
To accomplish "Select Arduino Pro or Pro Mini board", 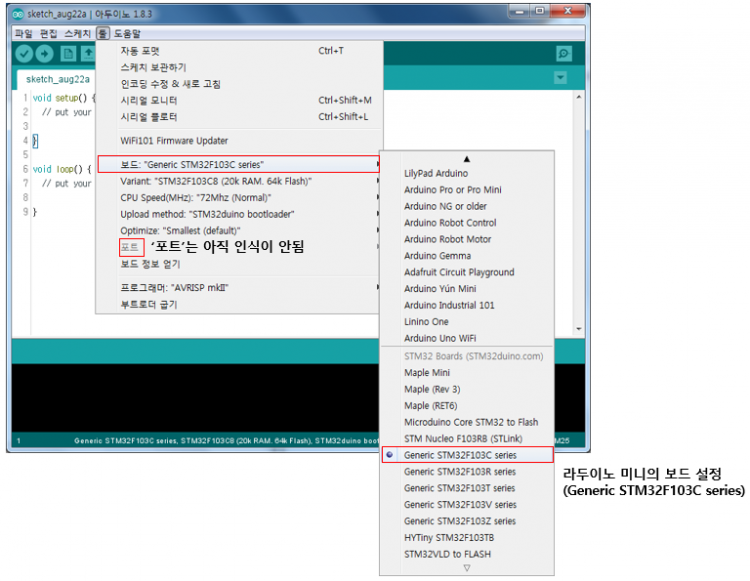I will (x=467, y=190).
